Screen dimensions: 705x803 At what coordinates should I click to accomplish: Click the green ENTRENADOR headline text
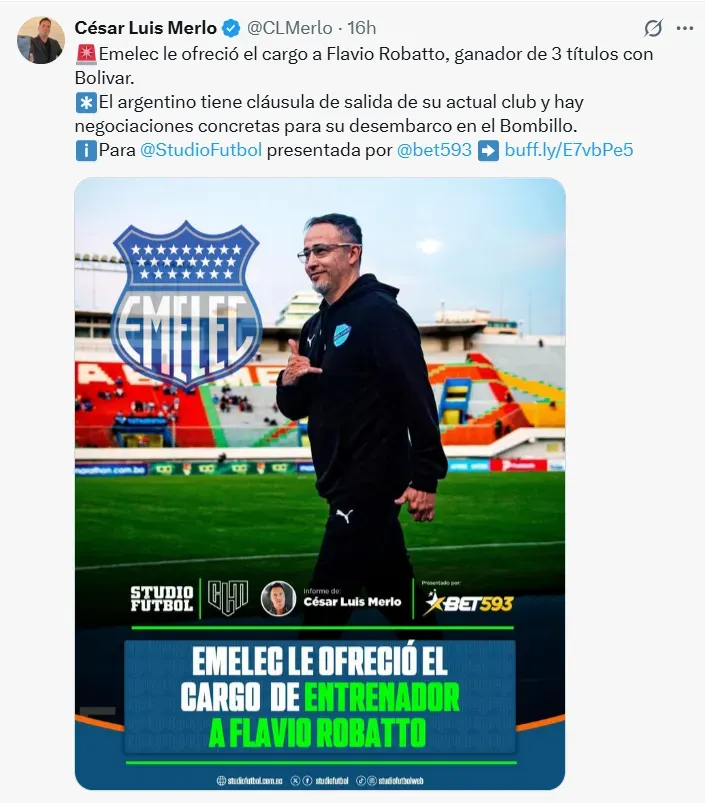(382, 697)
